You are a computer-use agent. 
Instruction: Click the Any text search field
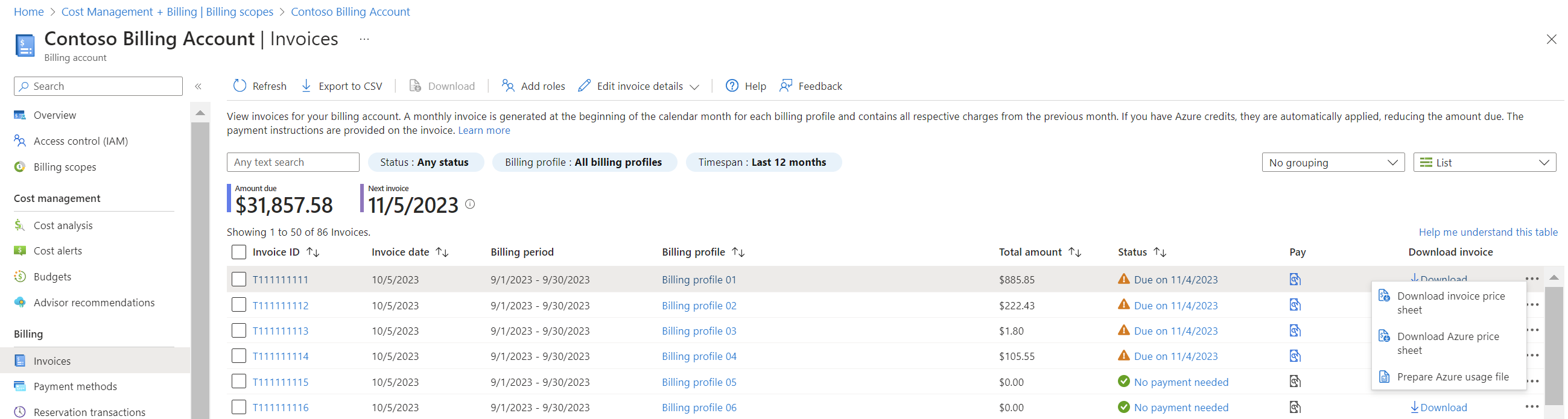pyautogui.click(x=293, y=162)
